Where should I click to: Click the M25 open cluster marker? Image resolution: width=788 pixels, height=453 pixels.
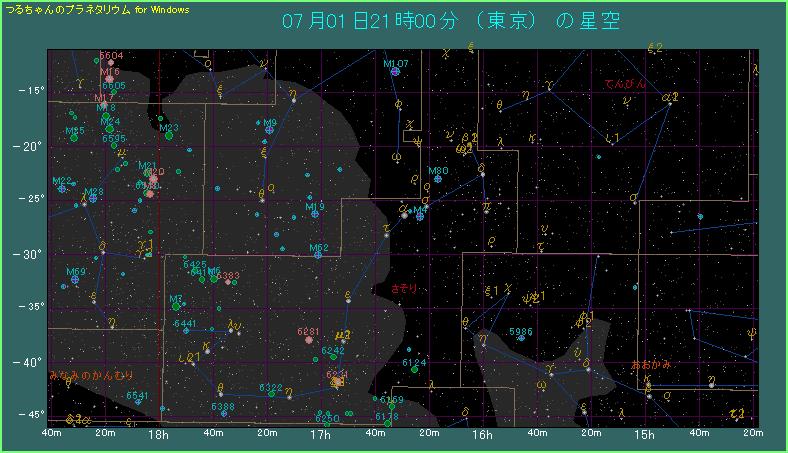pos(73,138)
